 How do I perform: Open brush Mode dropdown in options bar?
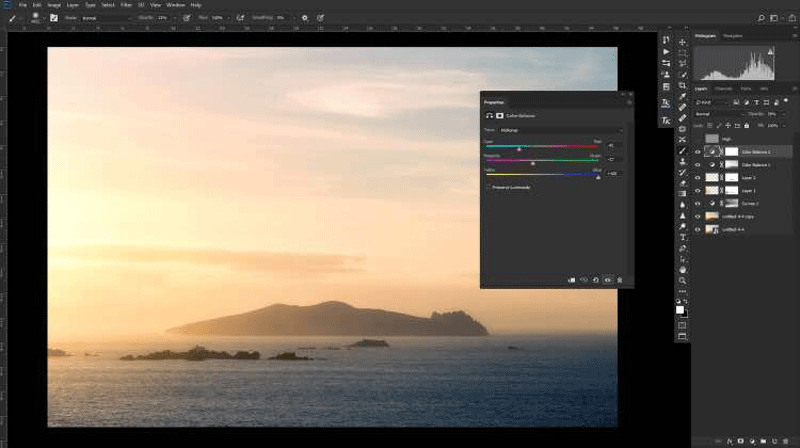pyautogui.click(x=106, y=18)
